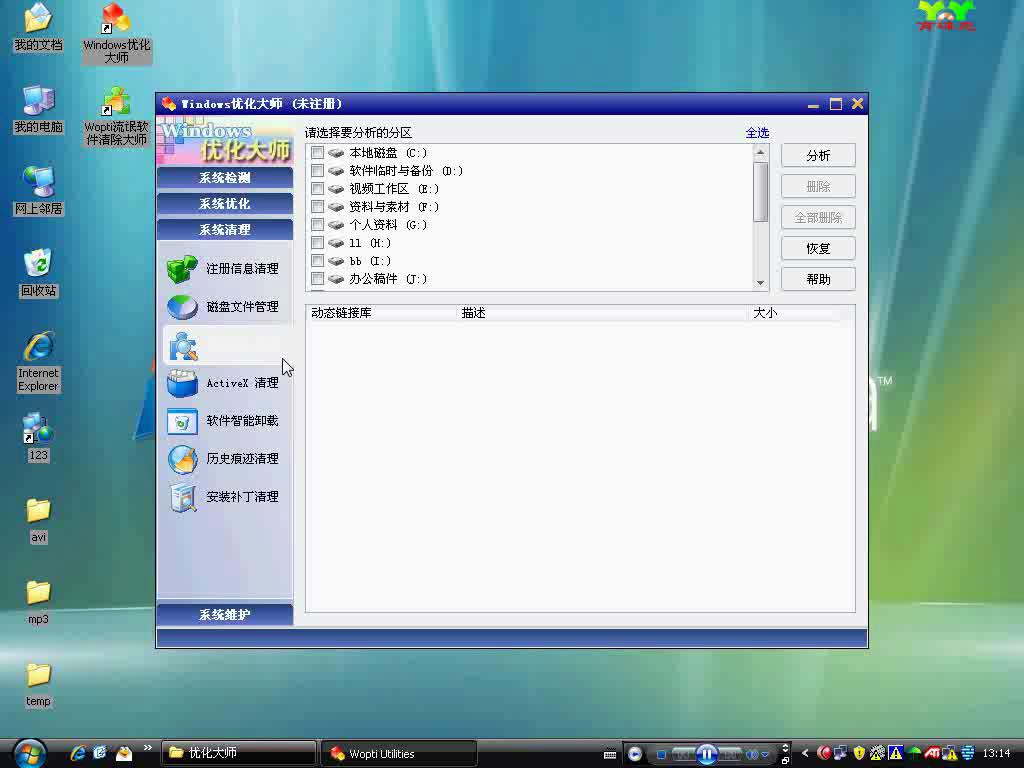Select the 网上邻居 desktop icon
This screenshot has width=1024, height=768.
pos(39,191)
